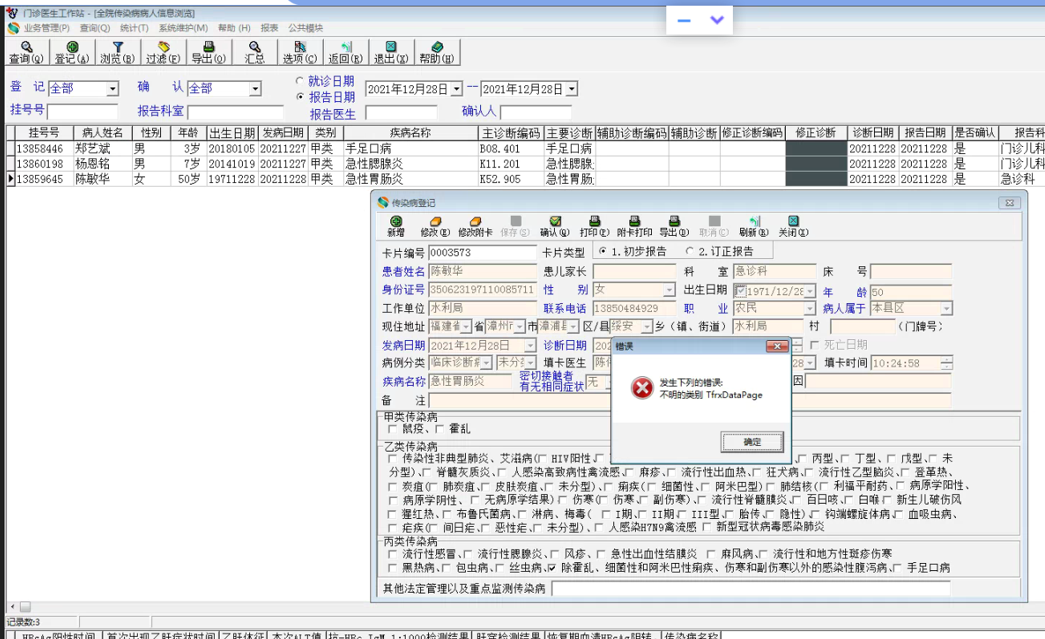Open the start report date picker dropdown
The width and height of the screenshot is (1045, 639).
[456, 90]
